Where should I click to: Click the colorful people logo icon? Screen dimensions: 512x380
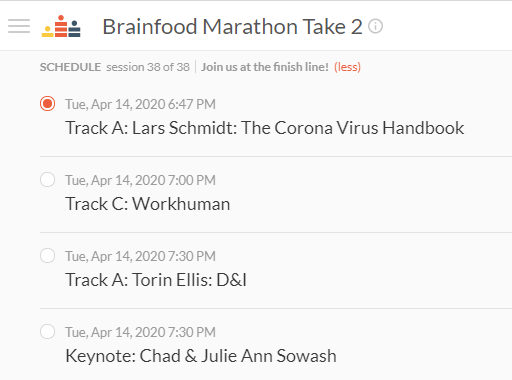[x=61, y=26]
